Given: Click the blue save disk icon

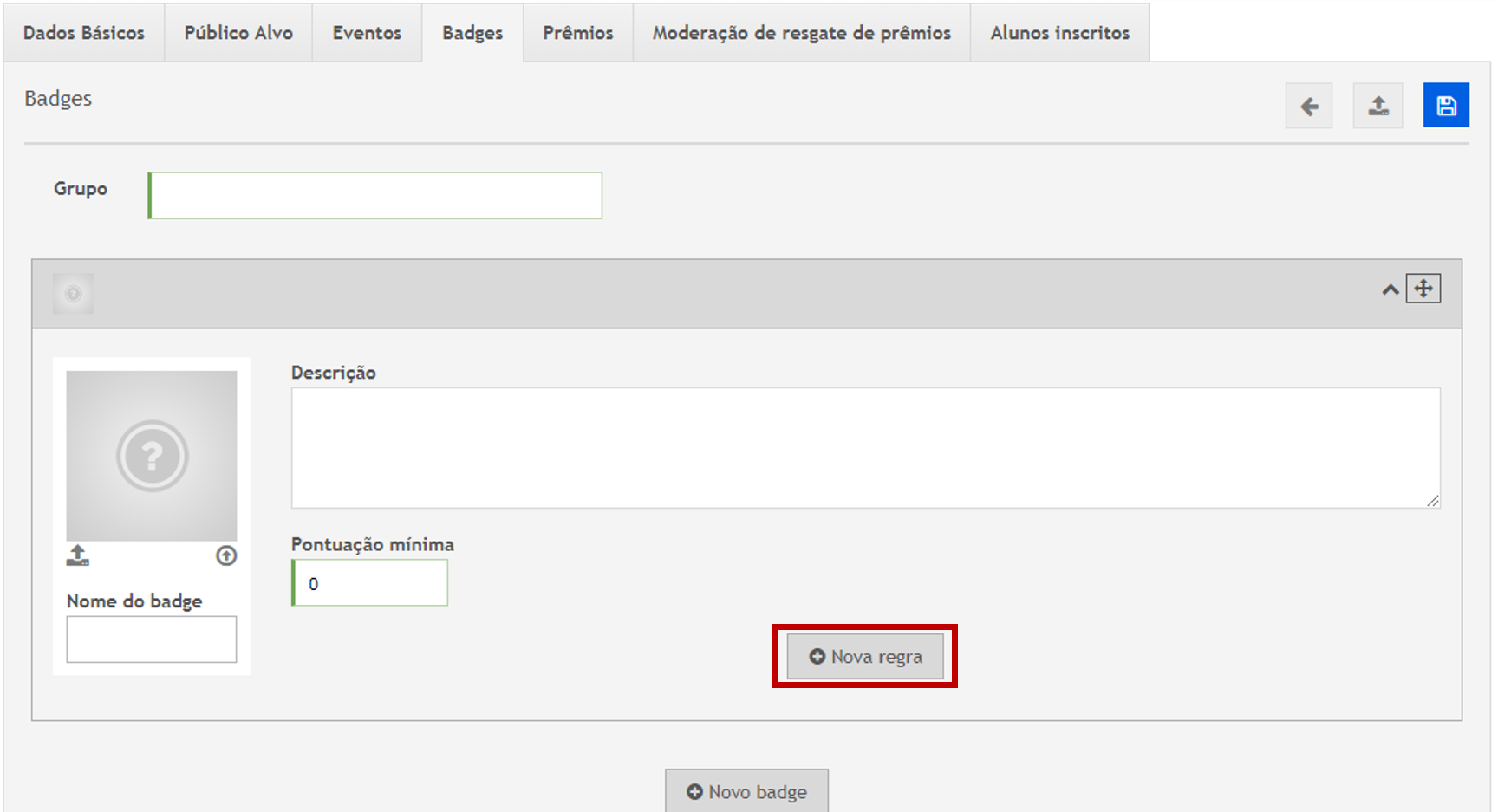Looking at the screenshot, I should click(x=1445, y=106).
